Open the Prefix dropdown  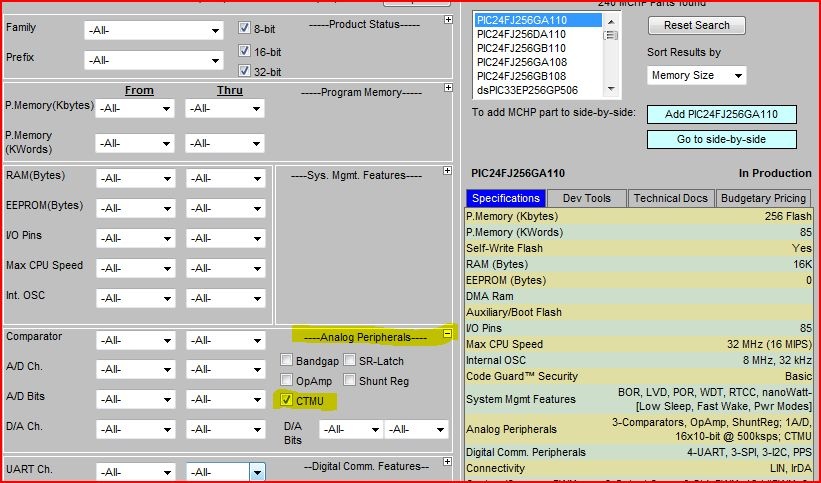coord(153,60)
